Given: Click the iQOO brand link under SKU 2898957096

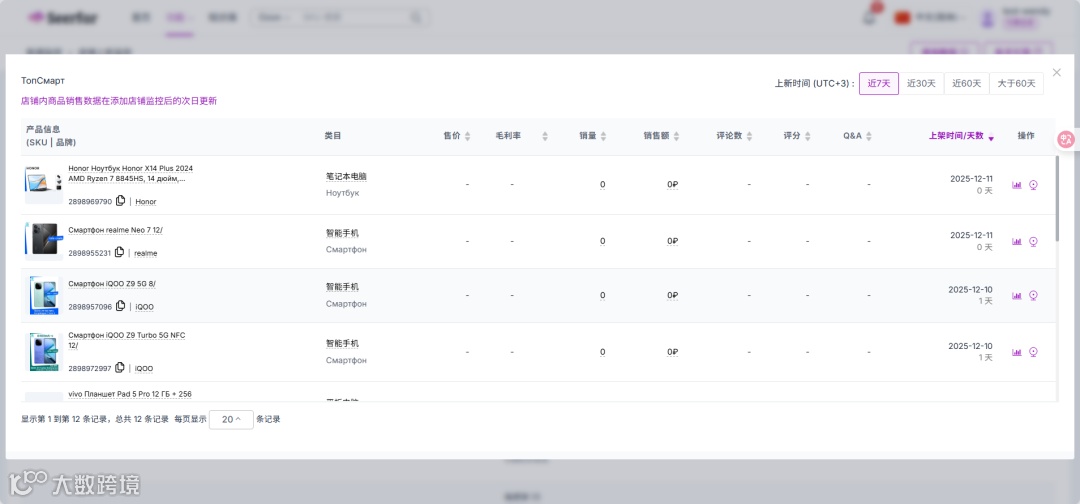Looking at the screenshot, I should coord(145,307).
